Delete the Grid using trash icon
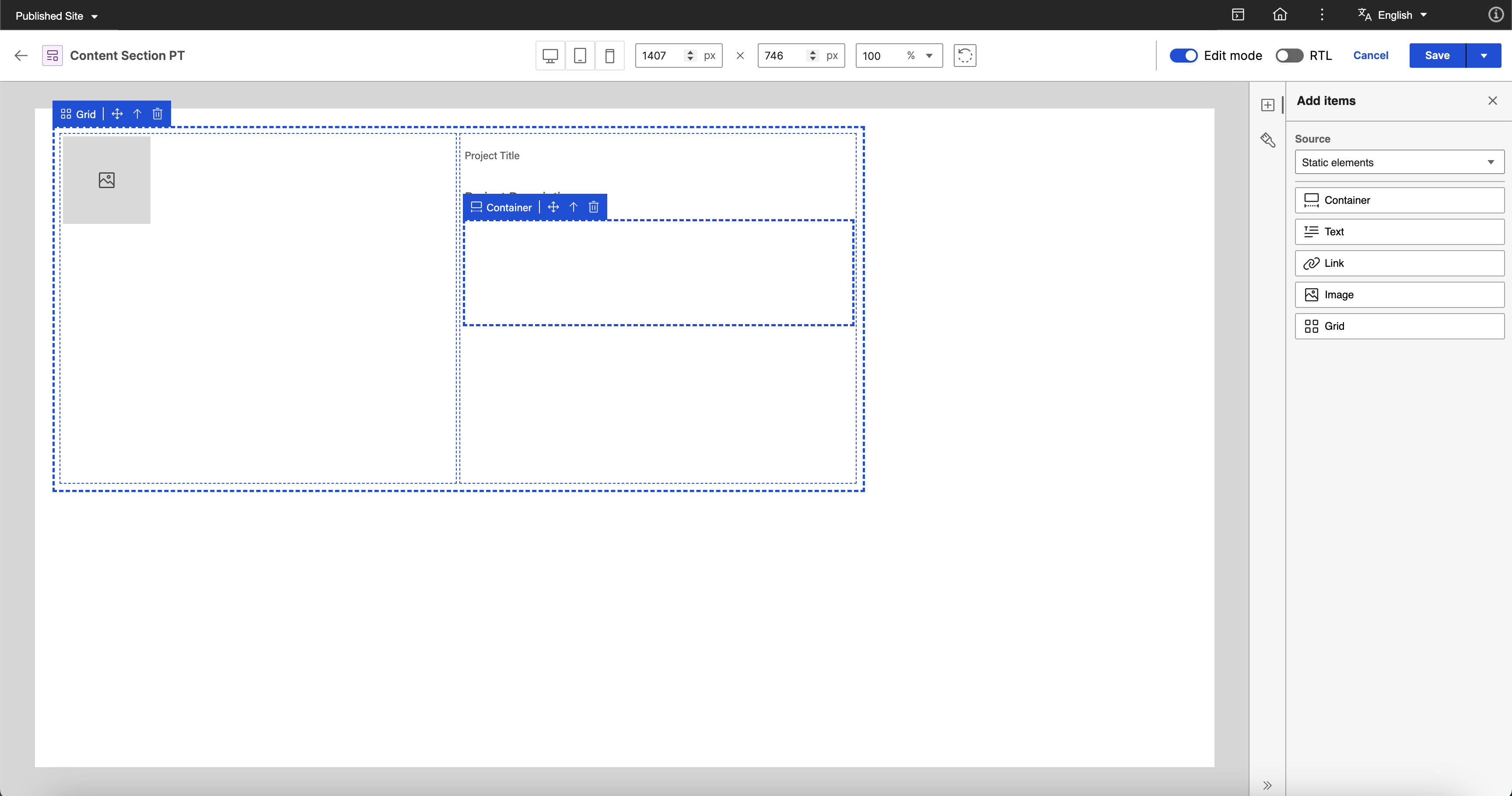The height and width of the screenshot is (796, 1512). [x=157, y=114]
